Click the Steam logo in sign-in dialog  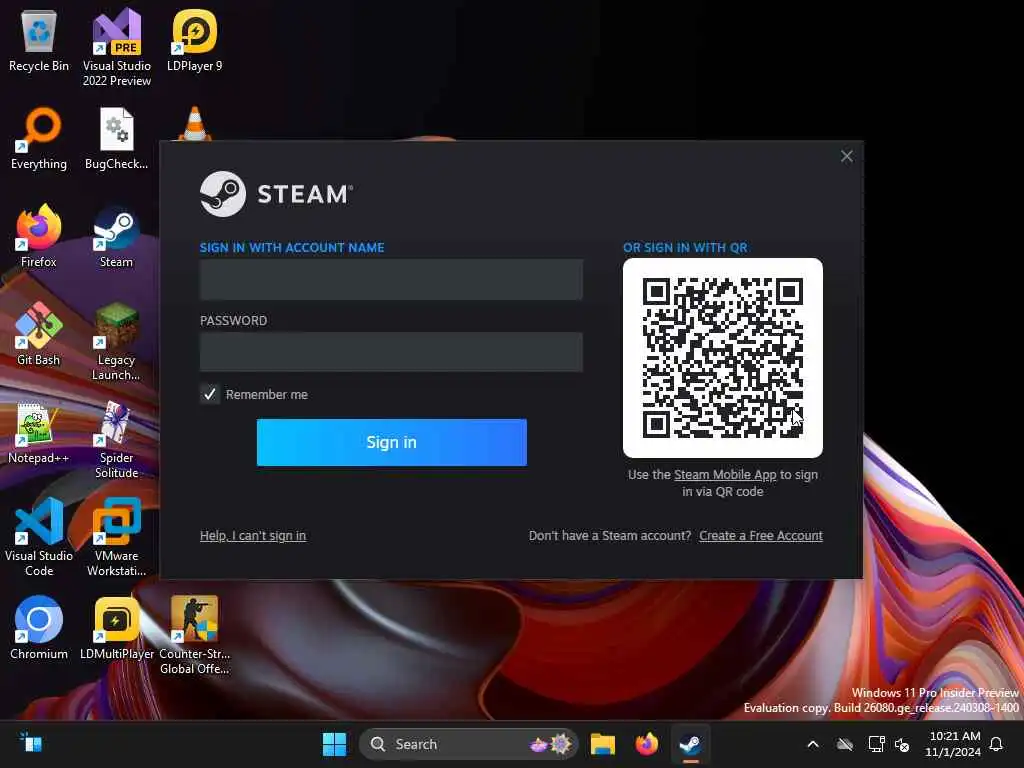276,194
